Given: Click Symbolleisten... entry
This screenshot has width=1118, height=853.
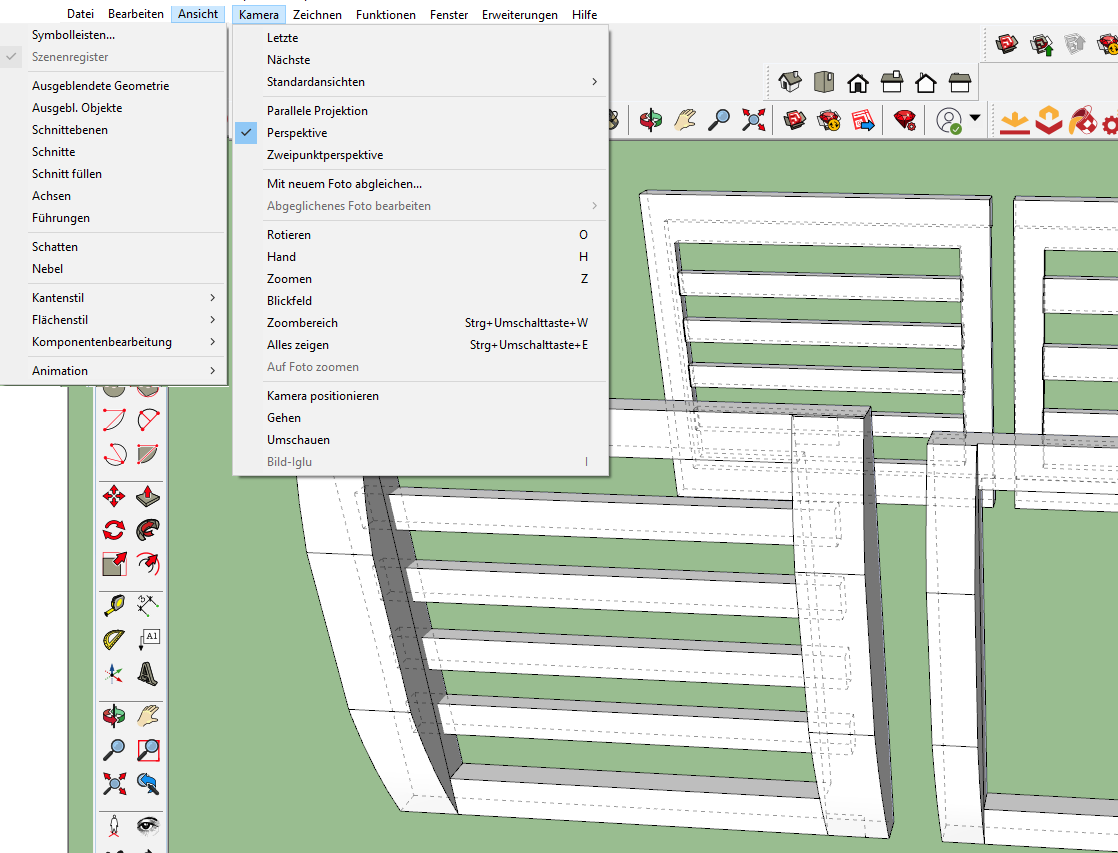Looking at the screenshot, I should click(73, 35).
